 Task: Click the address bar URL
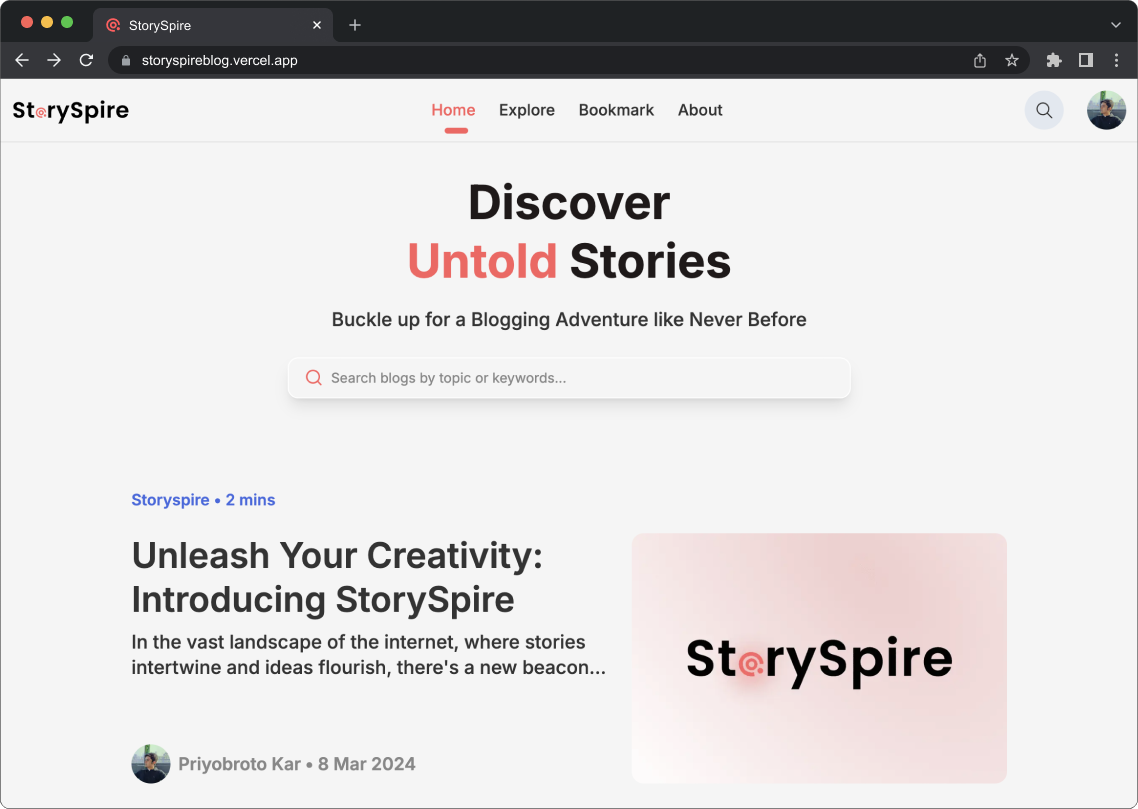pos(219,60)
